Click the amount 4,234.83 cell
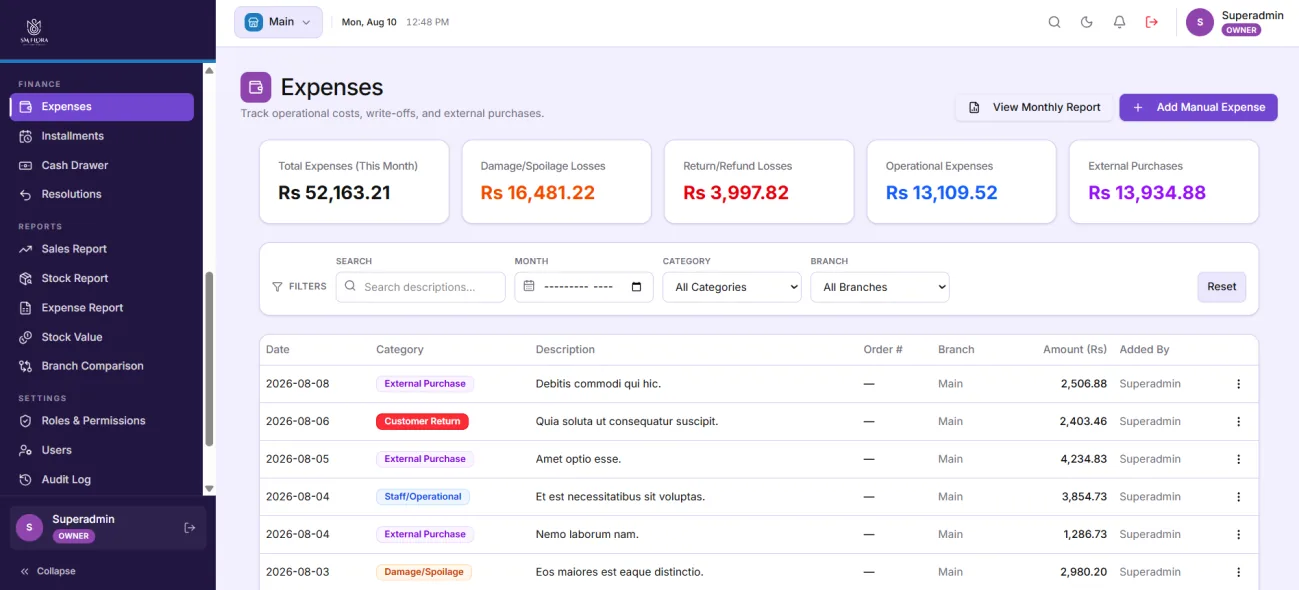 point(1083,459)
